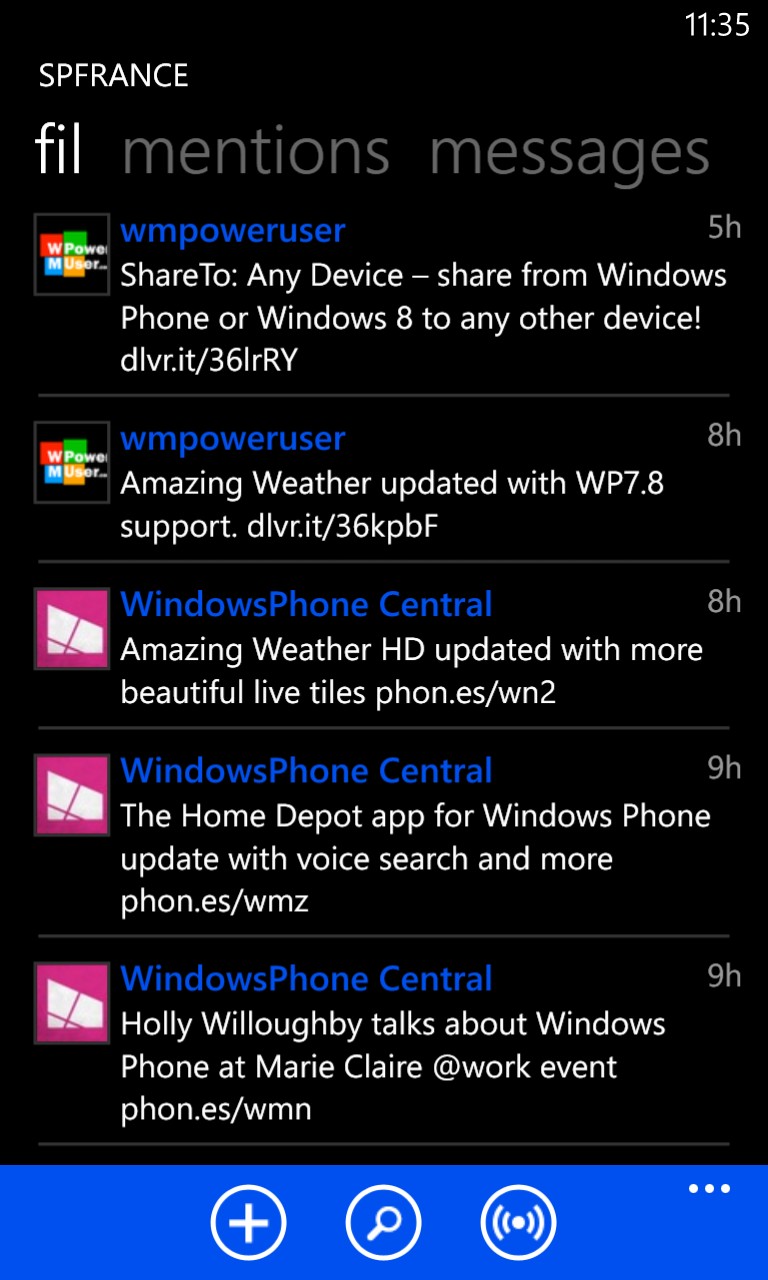
Task: Open the phon.es/wmn link
Action: click(216, 1109)
